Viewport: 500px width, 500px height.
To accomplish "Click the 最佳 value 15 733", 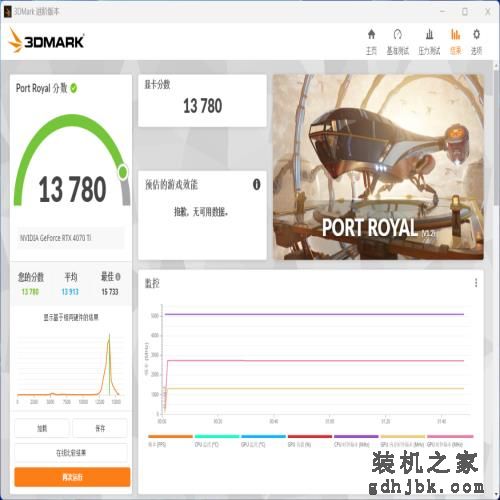I will [x=110, y=292].
